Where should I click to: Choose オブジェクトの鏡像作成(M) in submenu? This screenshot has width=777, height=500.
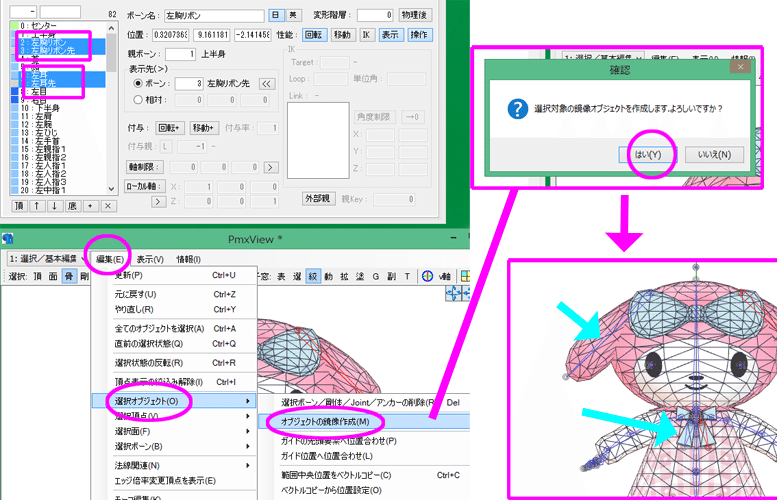[x=364, y=422]
